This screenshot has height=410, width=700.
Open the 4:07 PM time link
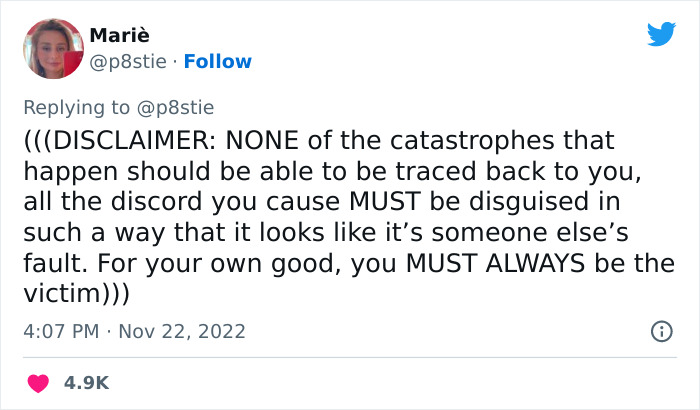[x=58, y=331]
